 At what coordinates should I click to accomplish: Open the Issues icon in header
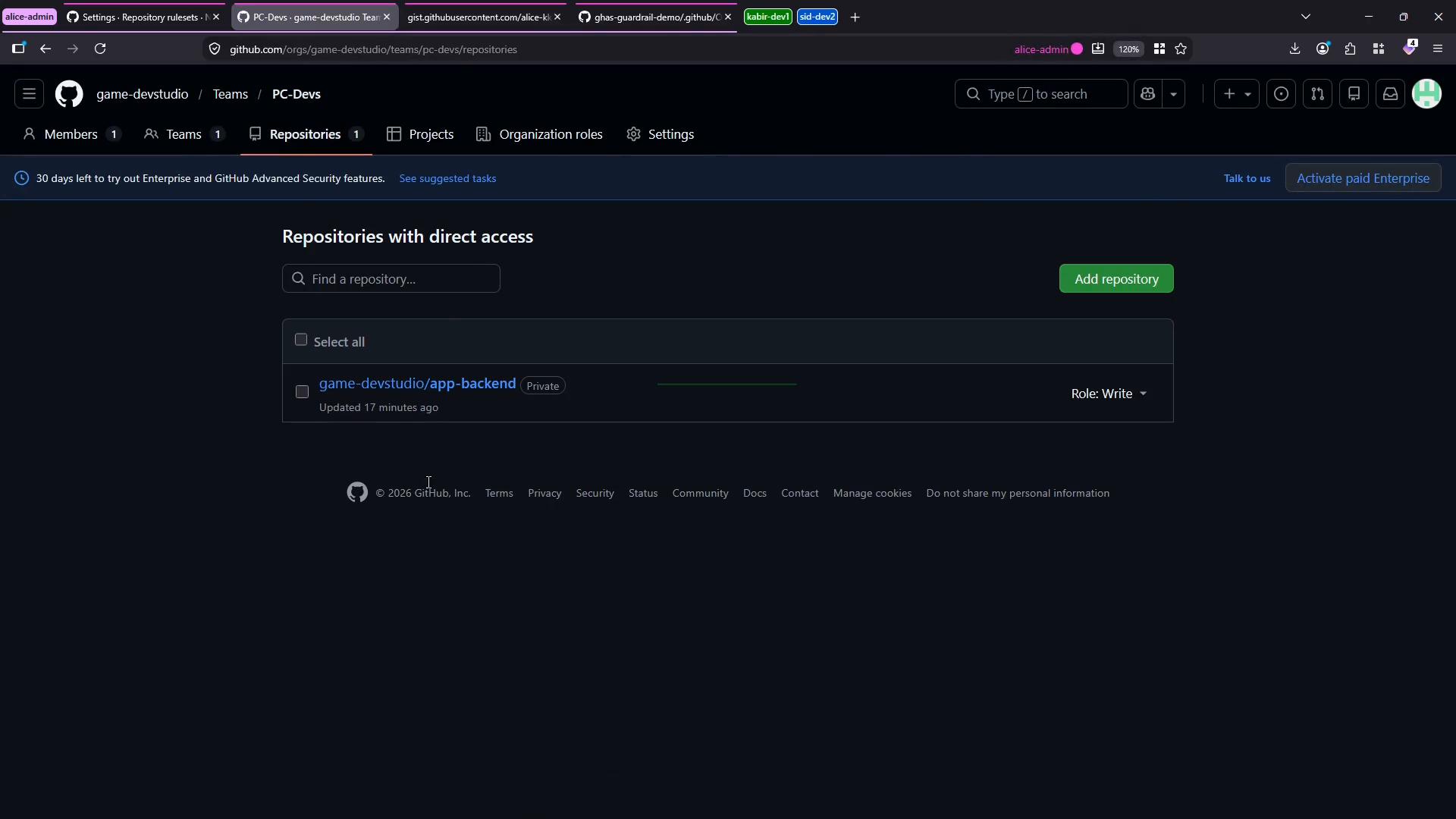point(1281,94)
